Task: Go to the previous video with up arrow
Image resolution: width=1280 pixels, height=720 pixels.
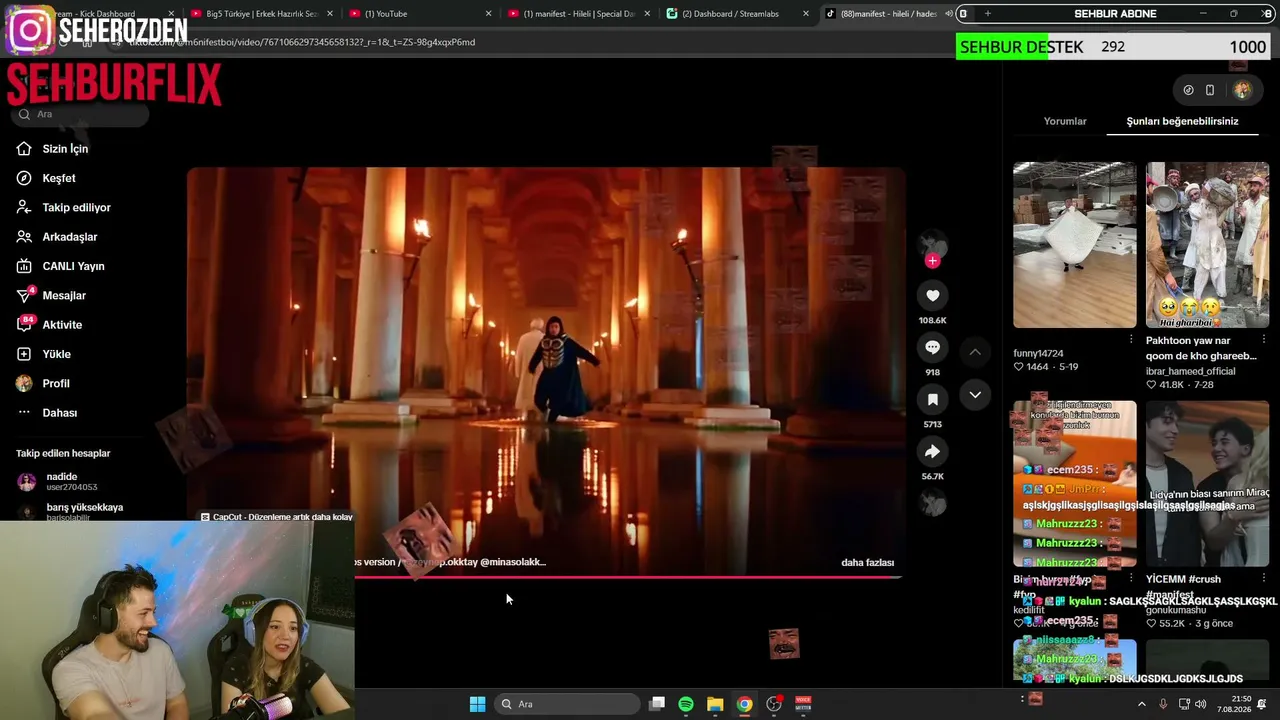Action: [x=975, y=352]
